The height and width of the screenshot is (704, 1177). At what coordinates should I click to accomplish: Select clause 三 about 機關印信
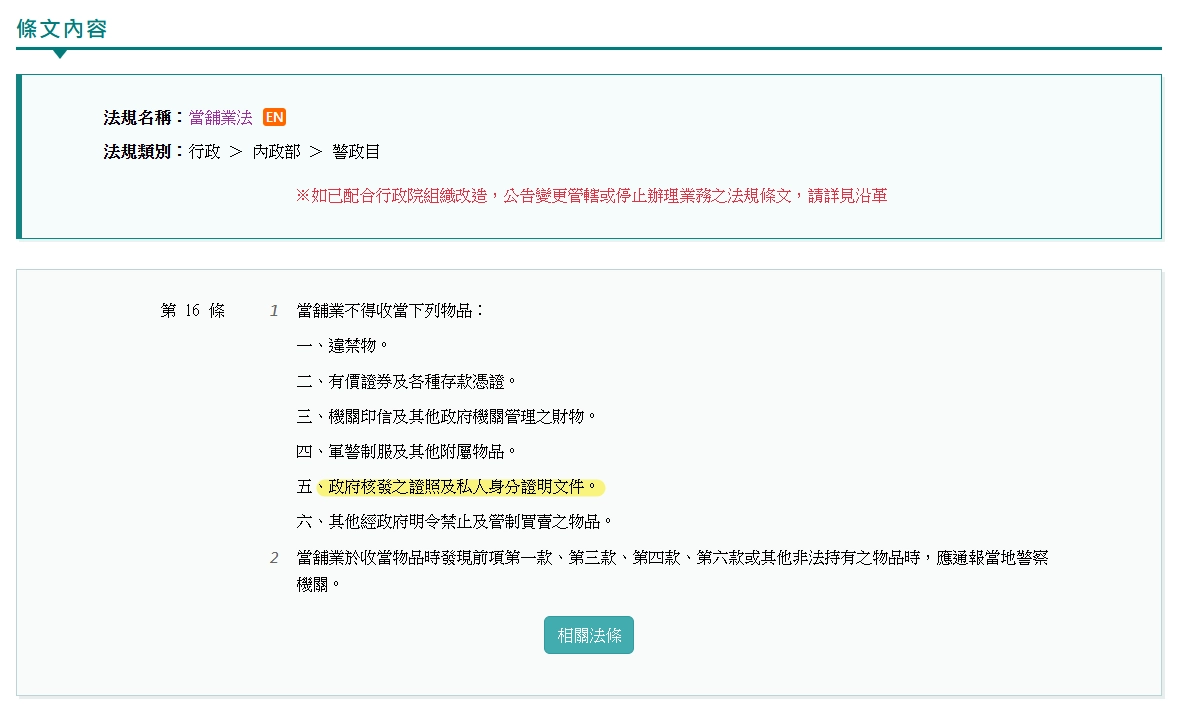(x=447, y=415)
